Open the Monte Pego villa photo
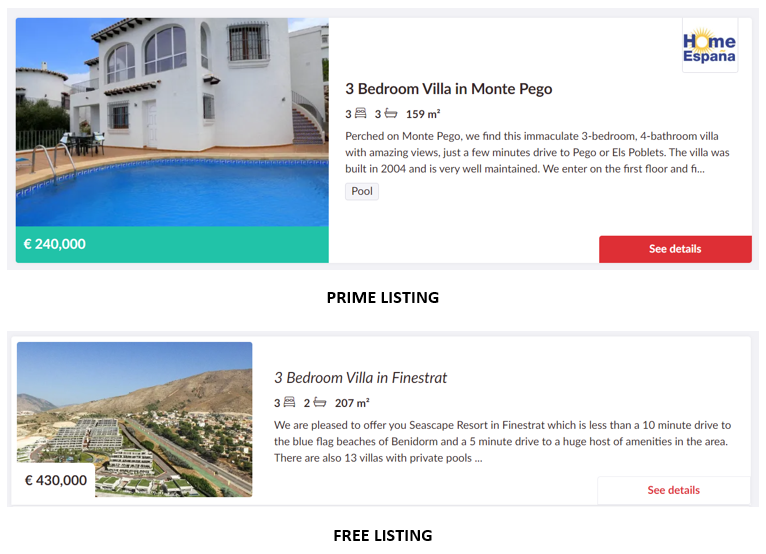 tap(172, 122)
